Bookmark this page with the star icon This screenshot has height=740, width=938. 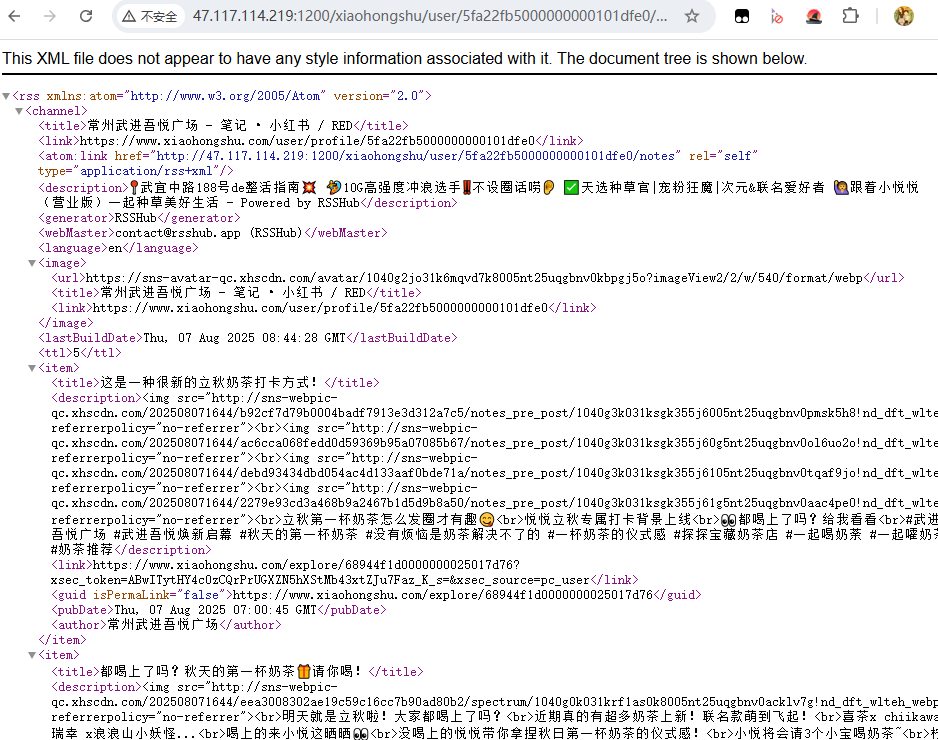[691, 16]
